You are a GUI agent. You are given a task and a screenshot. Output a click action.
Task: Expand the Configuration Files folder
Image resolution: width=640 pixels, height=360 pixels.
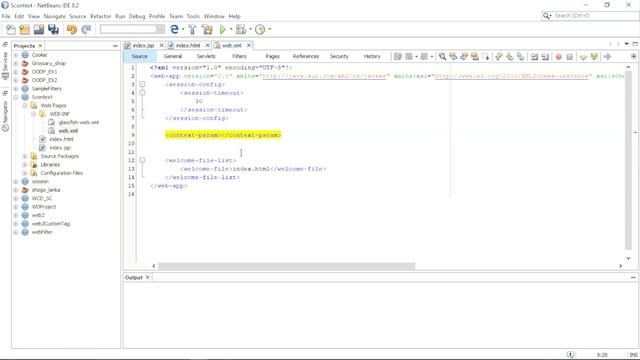pyautogui.click(x=25, y=173)
